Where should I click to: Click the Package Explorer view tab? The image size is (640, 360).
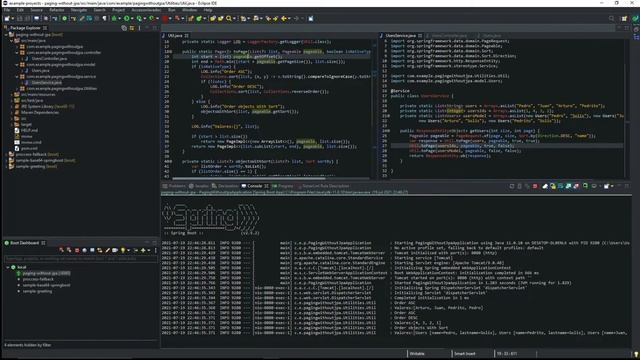pos(25,28)
